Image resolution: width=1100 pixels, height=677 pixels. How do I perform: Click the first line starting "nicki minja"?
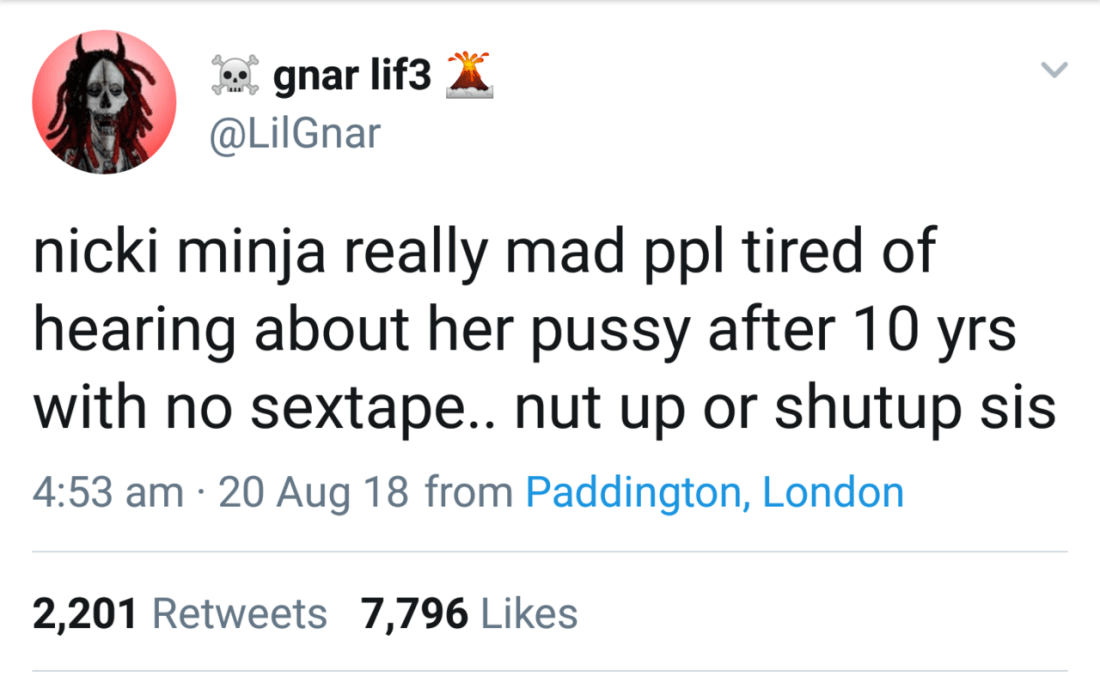coord(484,252)
